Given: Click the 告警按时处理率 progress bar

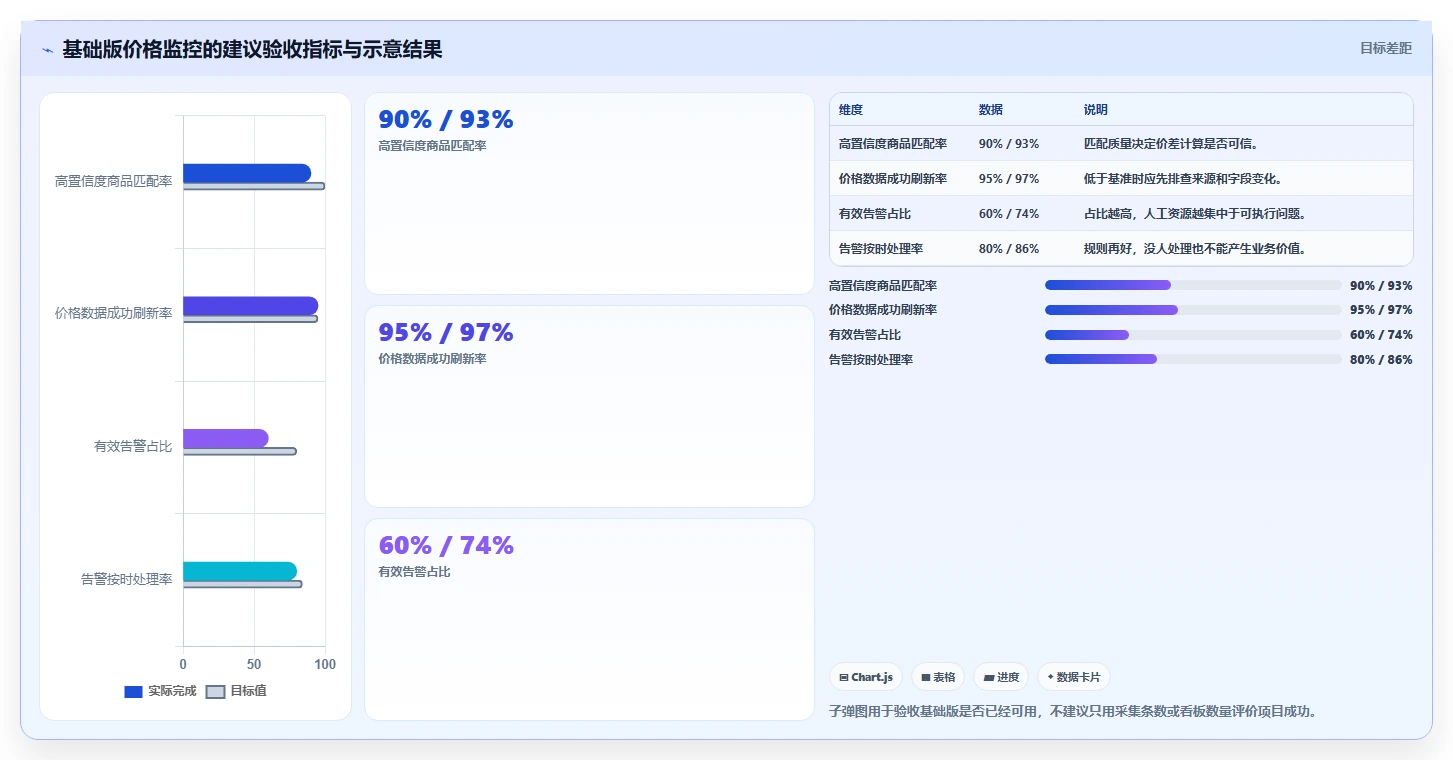Looking at the screenshot, I should click(x=1193, y=359).
